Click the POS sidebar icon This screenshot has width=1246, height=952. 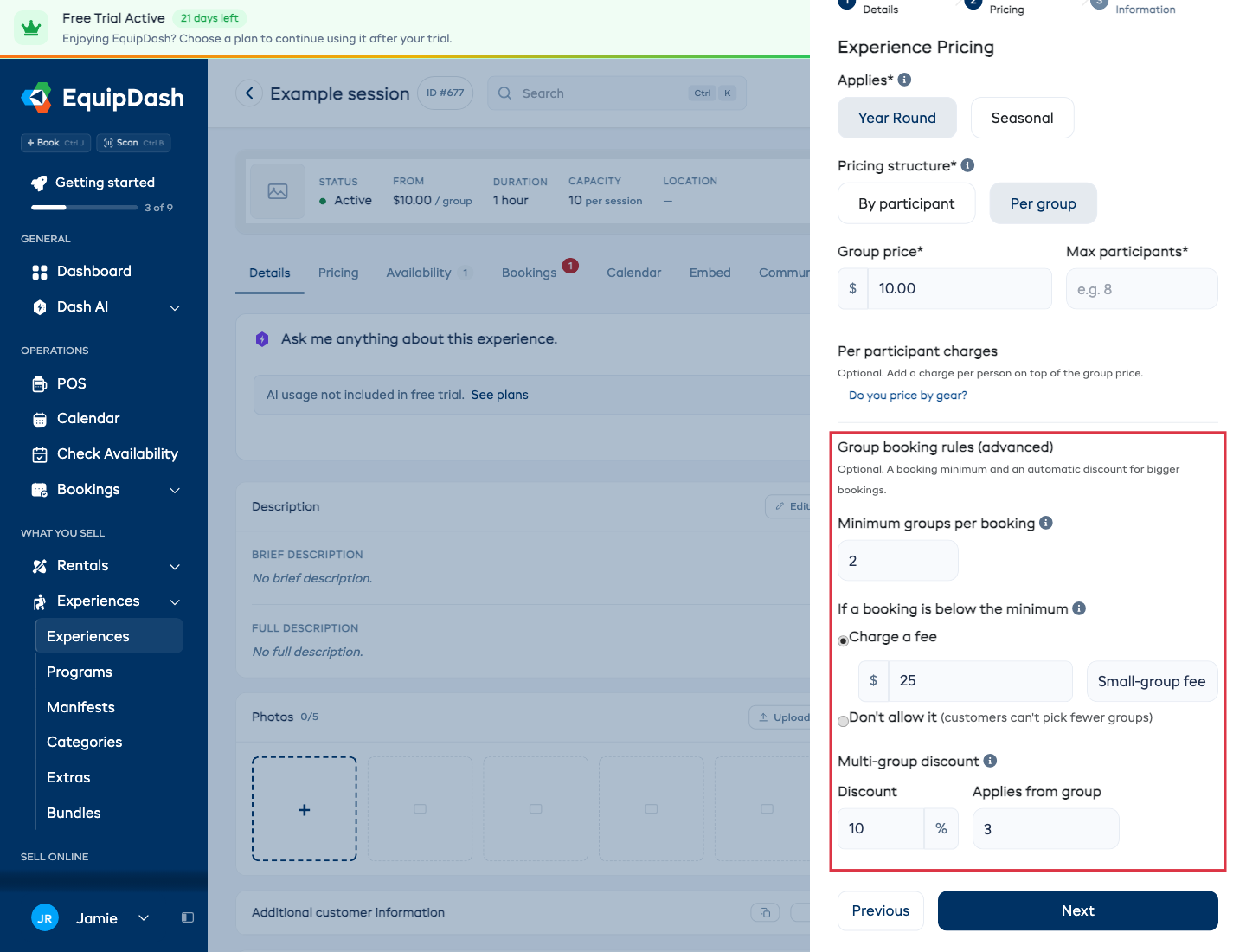(40, 384)
